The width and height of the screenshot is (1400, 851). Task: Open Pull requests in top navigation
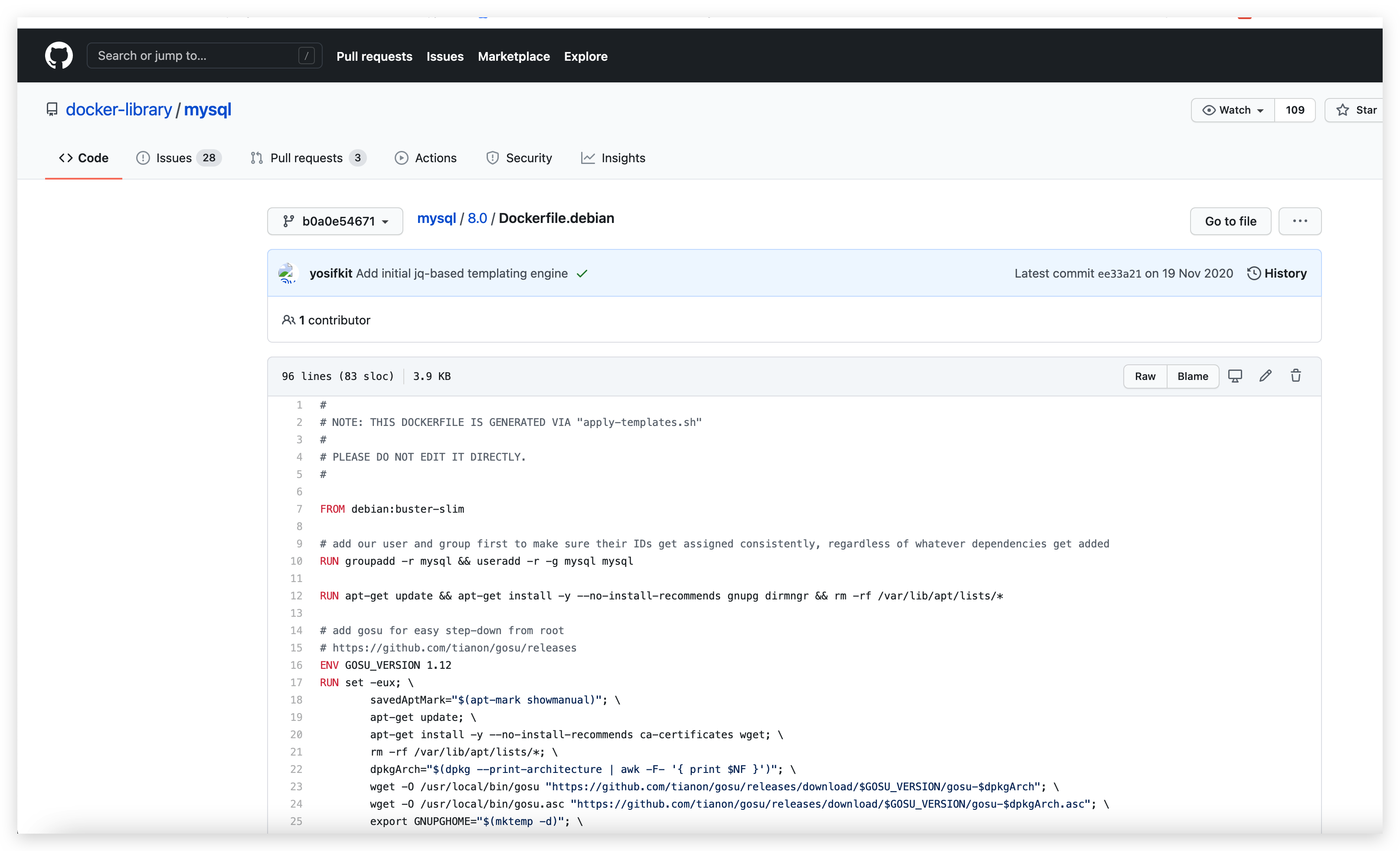374,56
